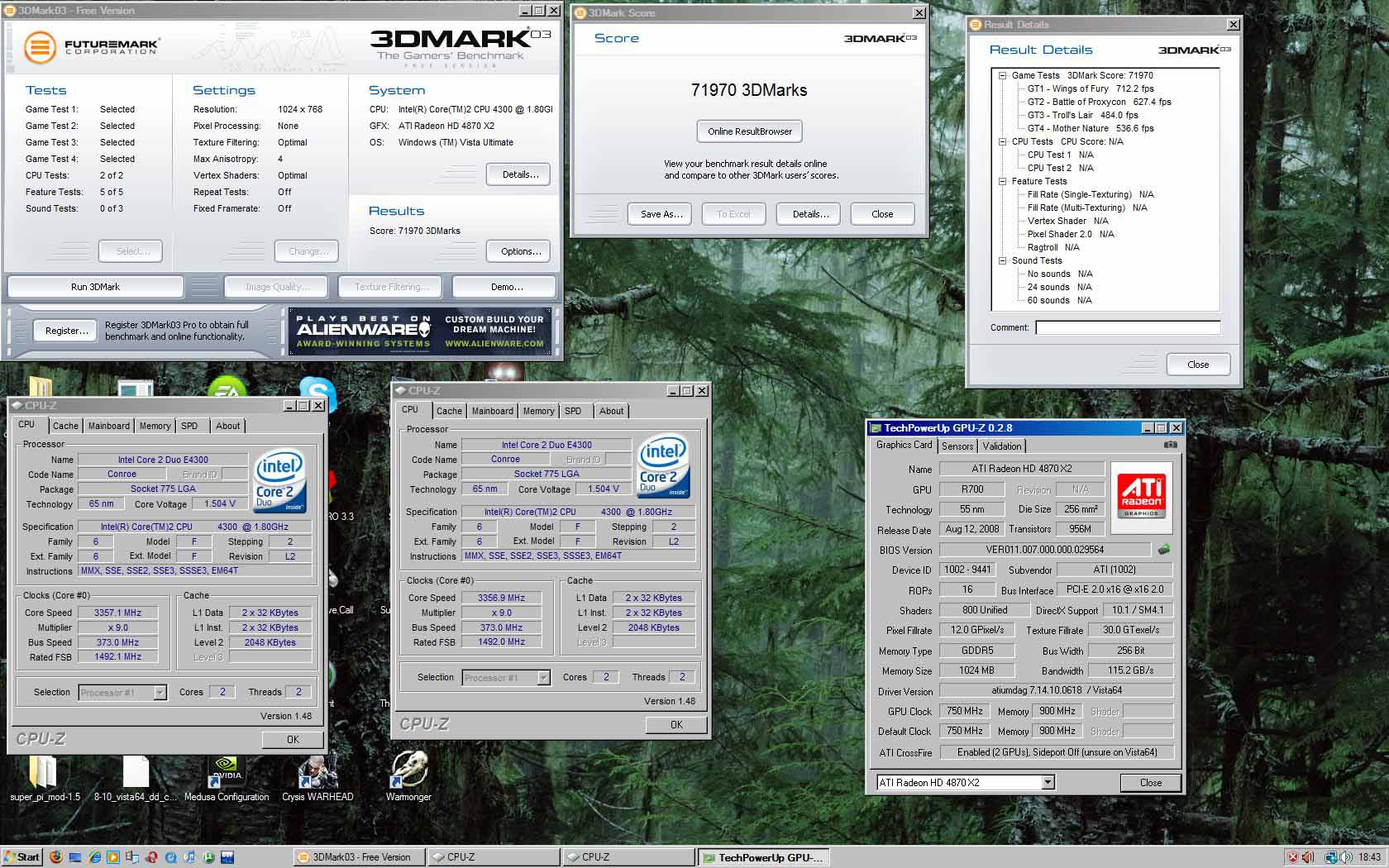The width and height of the screenshot is (1389, 868).
Task: Open GPU selection dropdown in GPU-Z
Action: tap(1048, 782)
